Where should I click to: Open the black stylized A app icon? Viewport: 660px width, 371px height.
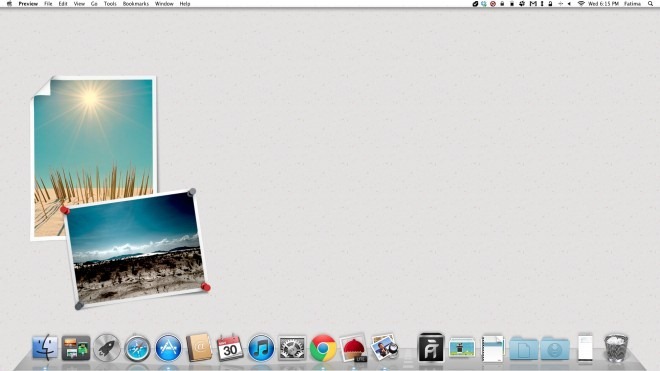(431, 348)
